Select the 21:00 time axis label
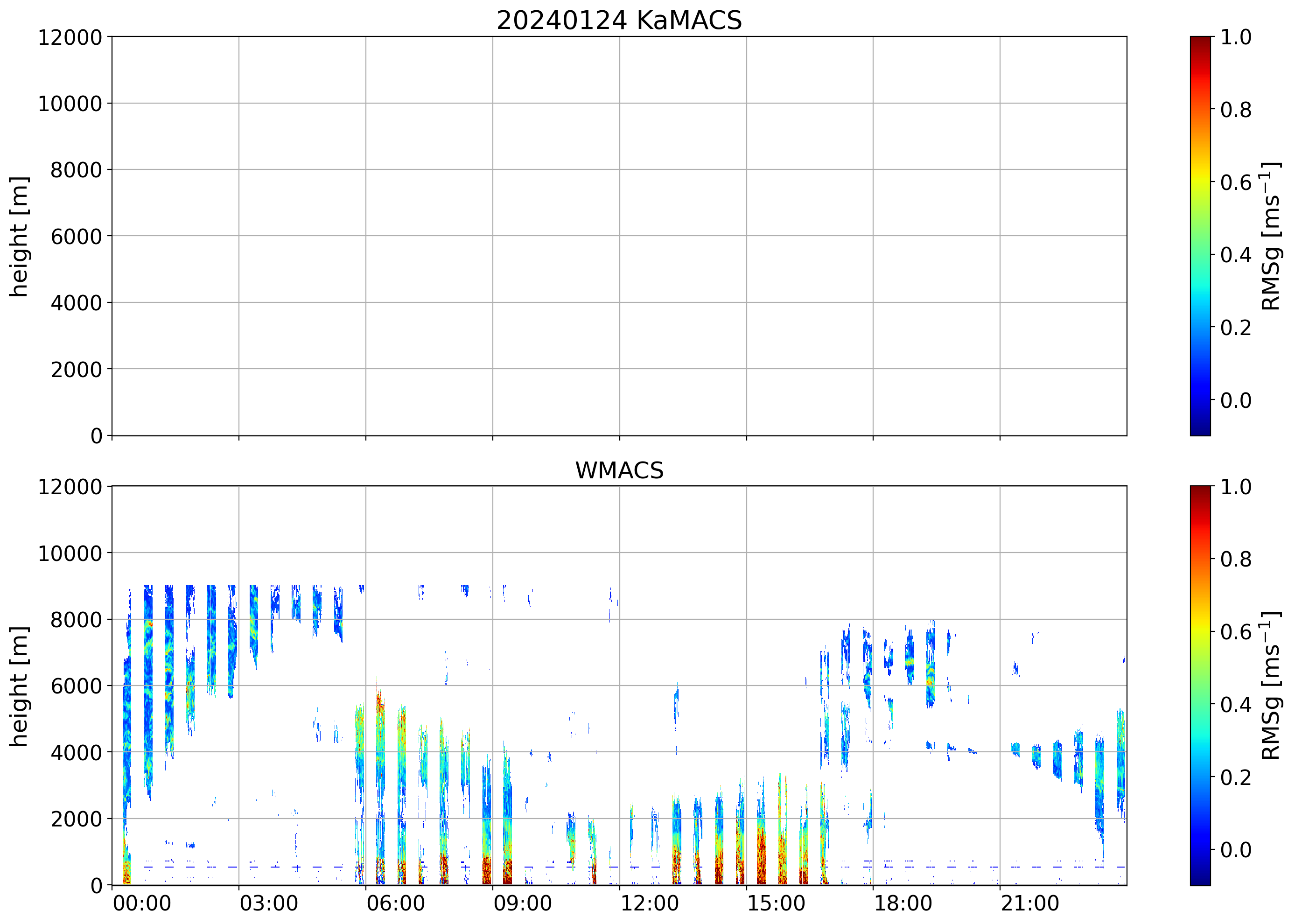 click(x=1030, y=903)
